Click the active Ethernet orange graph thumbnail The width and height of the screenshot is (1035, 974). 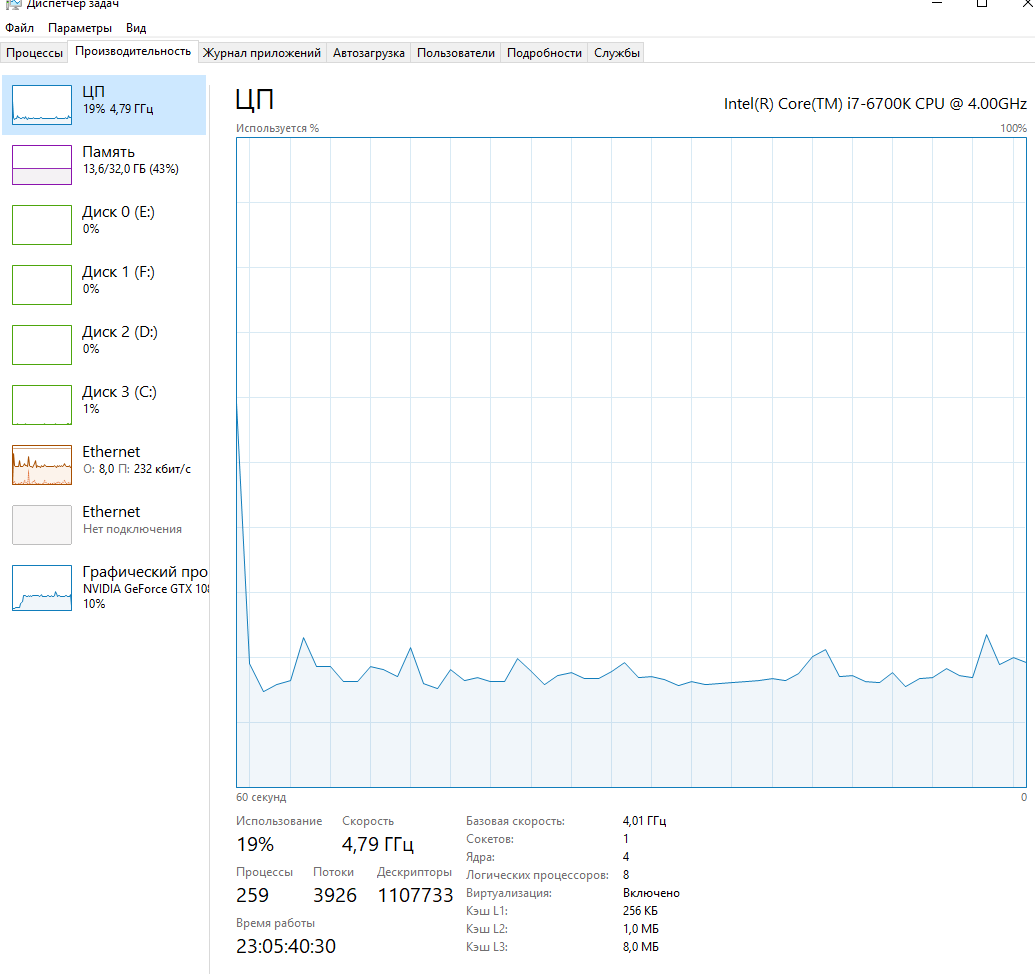[42, 465]
